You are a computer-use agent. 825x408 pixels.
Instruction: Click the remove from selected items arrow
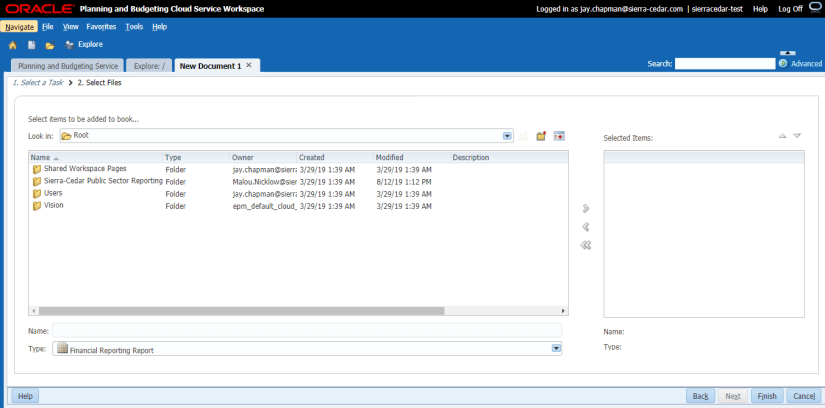pyautogui.click(x=586, y=227)
